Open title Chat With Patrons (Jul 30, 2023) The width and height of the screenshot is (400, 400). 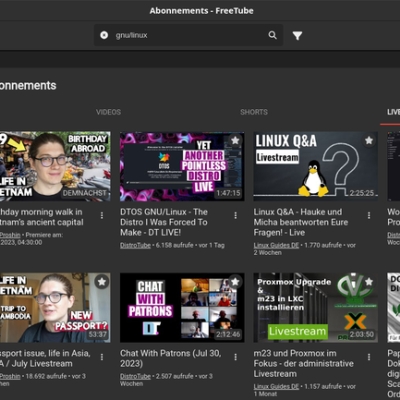pyautogui.click(x=171, y=358)
